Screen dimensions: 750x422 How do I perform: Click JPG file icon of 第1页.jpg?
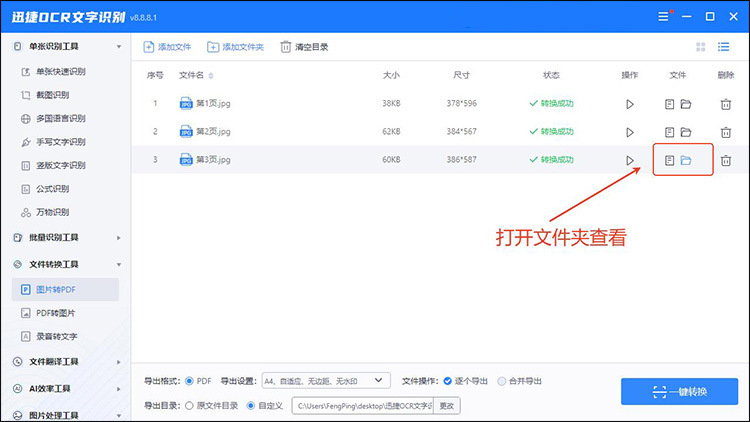point(186,103)
